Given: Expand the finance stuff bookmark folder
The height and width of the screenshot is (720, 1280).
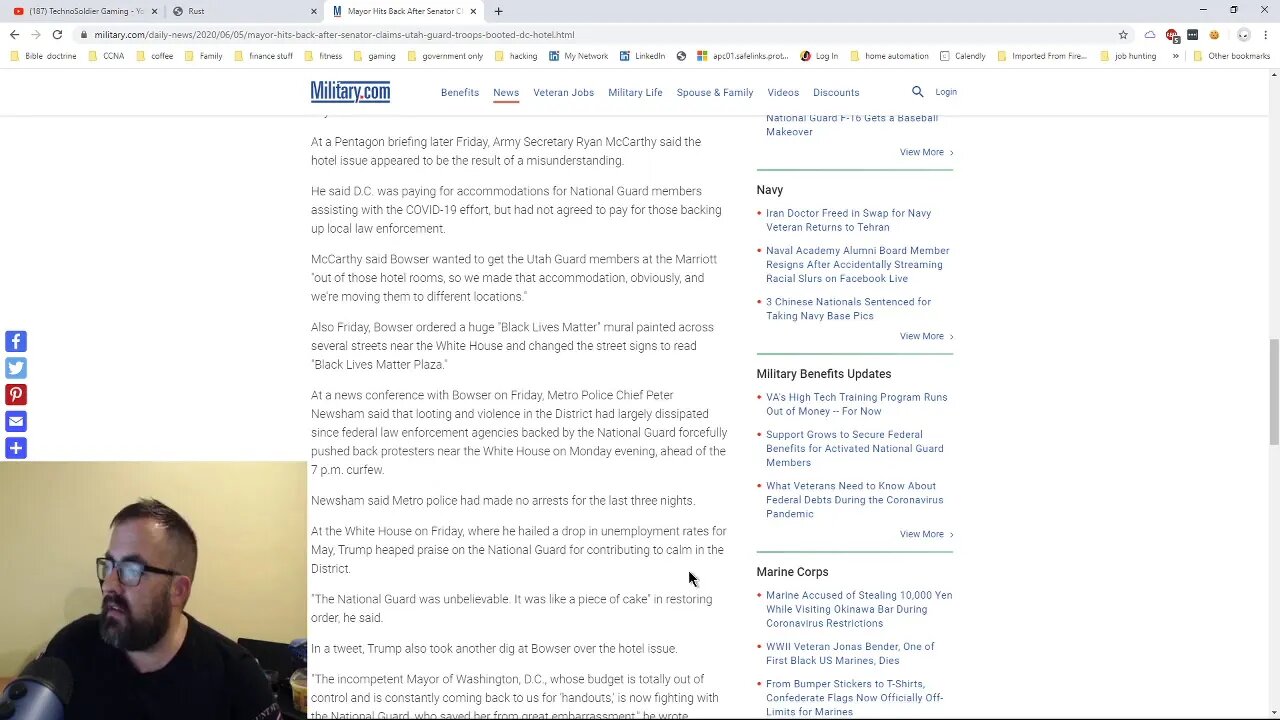Looking at the screenshot, I should (263, 56).
